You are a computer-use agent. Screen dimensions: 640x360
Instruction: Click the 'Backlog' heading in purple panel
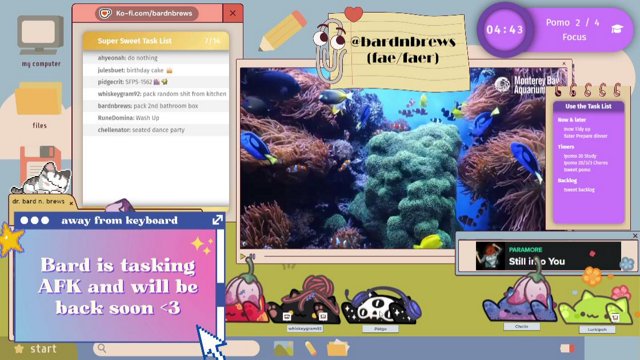567,180
